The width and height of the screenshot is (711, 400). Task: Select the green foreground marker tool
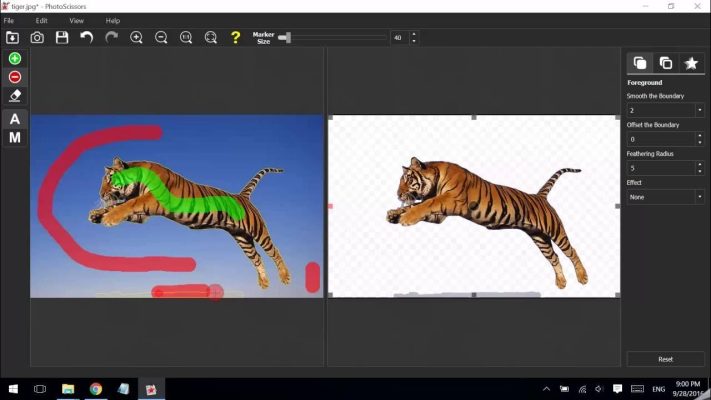pyautogui.click(x=14, y=58)
